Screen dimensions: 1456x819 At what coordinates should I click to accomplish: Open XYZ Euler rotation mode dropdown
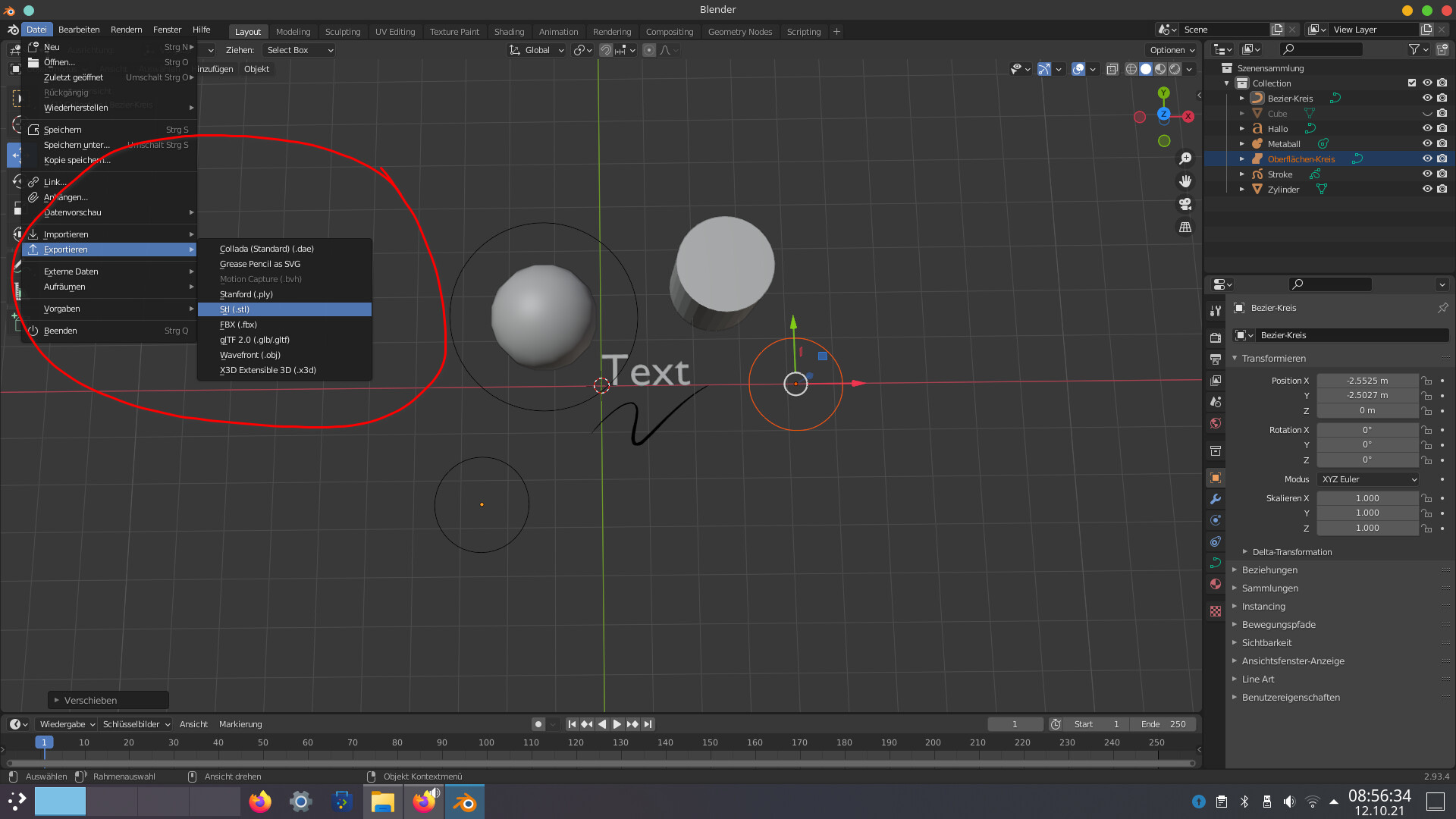(1368, 479)
